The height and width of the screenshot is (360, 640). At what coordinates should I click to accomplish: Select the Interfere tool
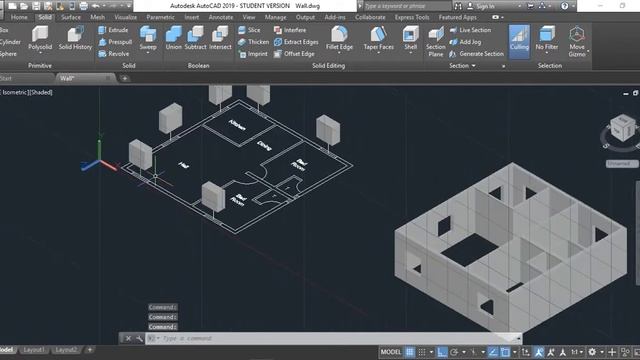click(x=290, y=30)
